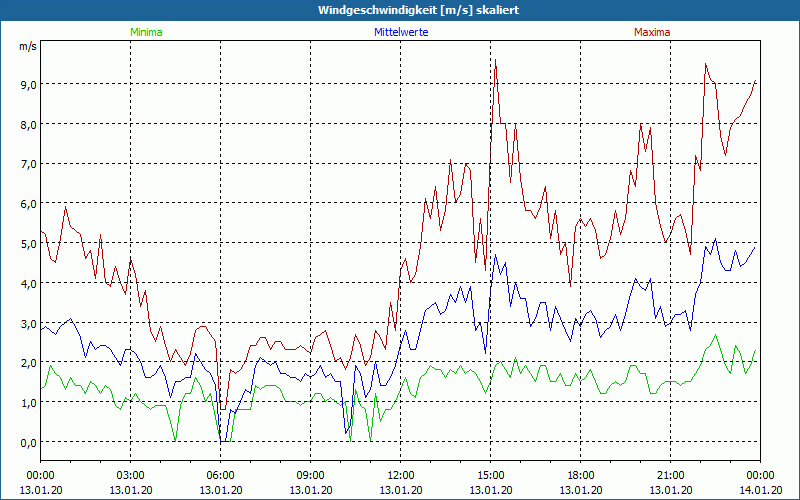Pick the 12:00 time axis label
Screen dimensions: 800x500
coord(401,474)
